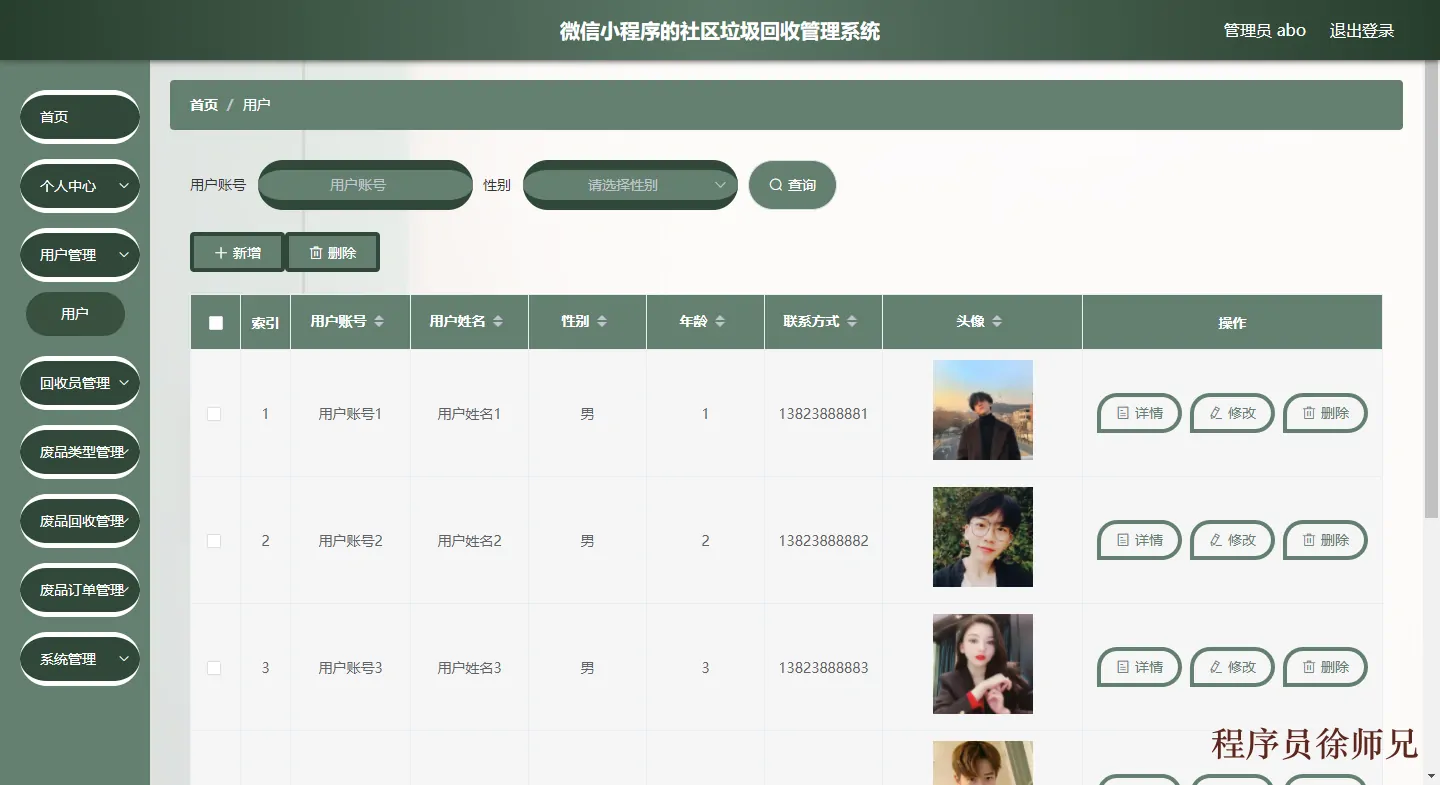Collapse the 用户管理 sidebar menu
1440x785 pixels.
click(x=80, y=255)
